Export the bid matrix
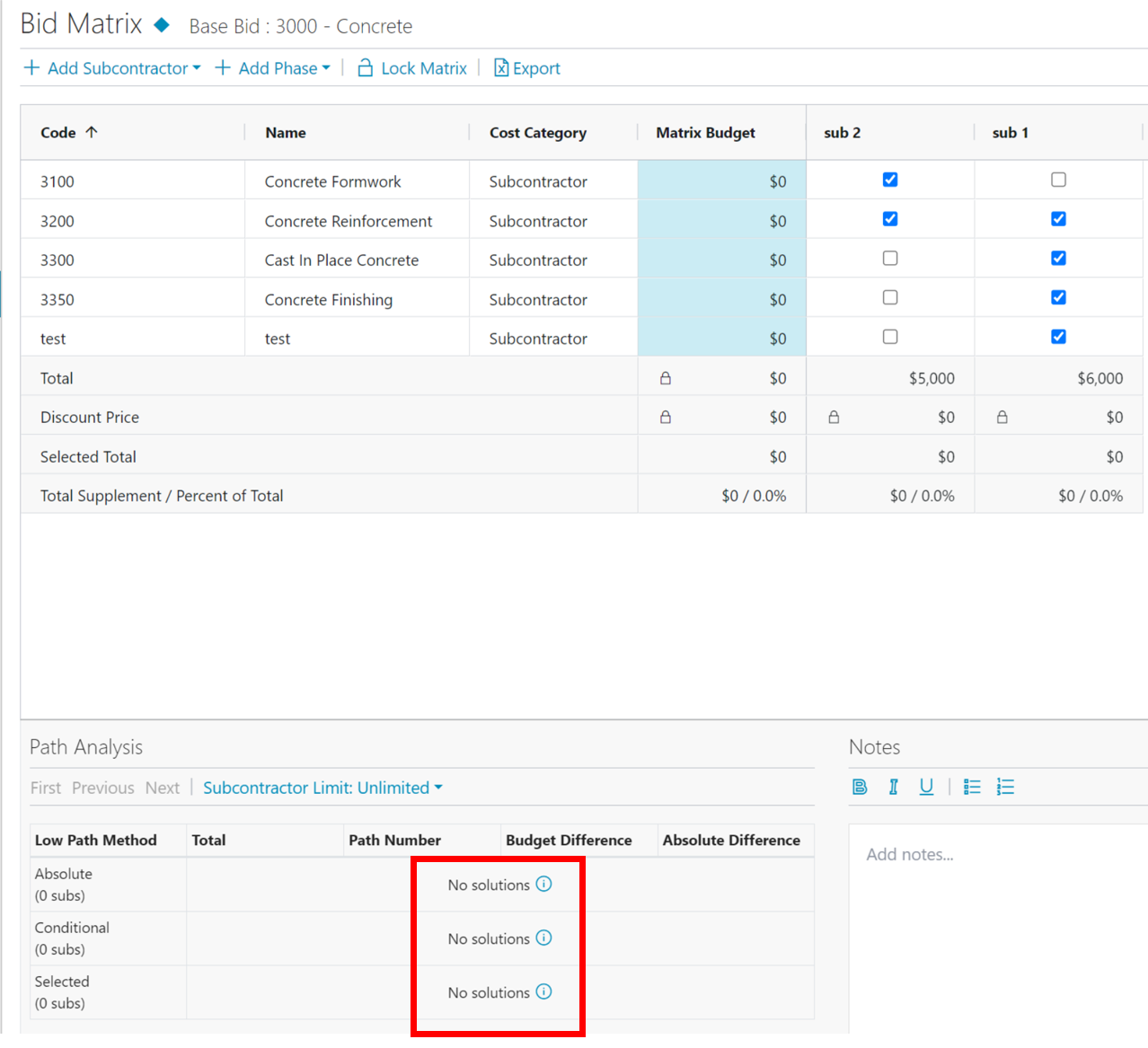Viewport: 1148px width, 1048px height. [x=526, y=68]
